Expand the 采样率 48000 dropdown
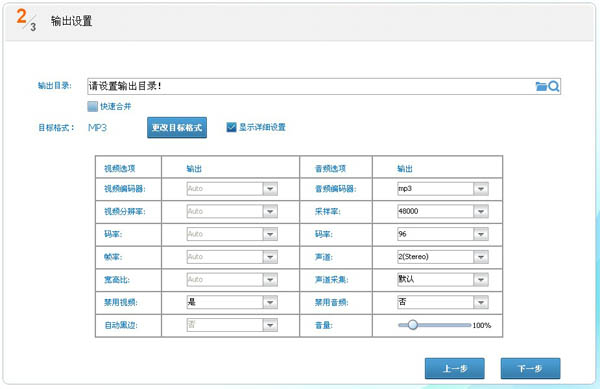 coord(443,211)
